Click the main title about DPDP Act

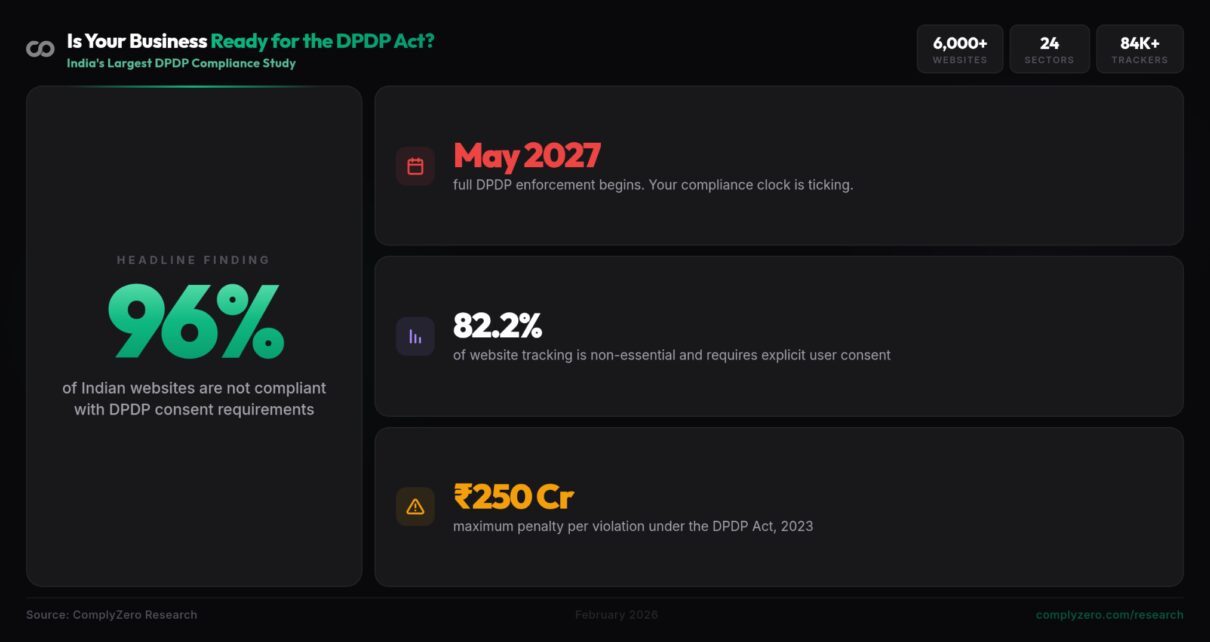[x=251, y=41]
